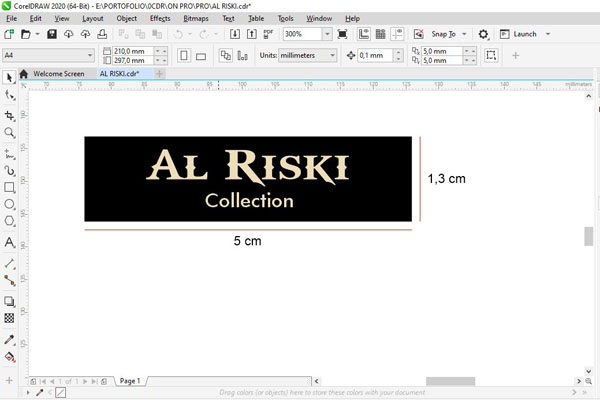Click the page width 210,0 mm field
This screenshot has width=600, height=400.
point(132,51)
